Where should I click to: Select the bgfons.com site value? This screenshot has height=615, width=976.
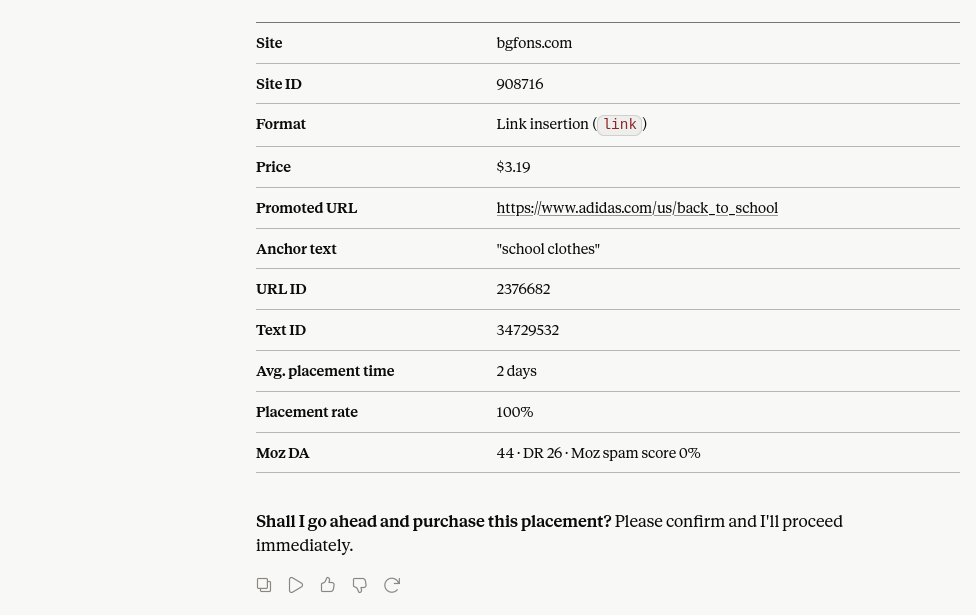tap(534, 43)
